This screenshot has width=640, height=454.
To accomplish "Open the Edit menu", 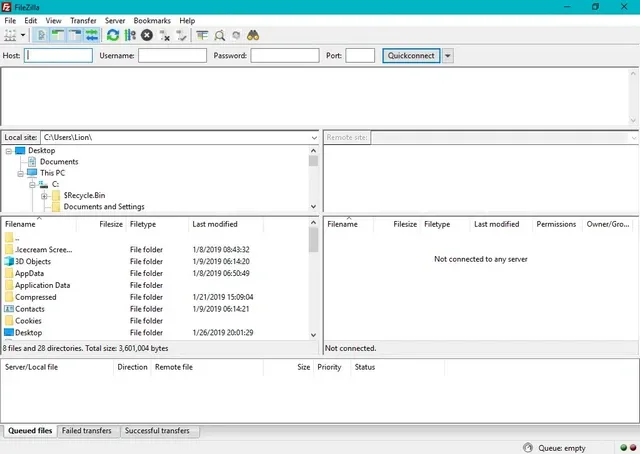I will click(x=31, y=21).
